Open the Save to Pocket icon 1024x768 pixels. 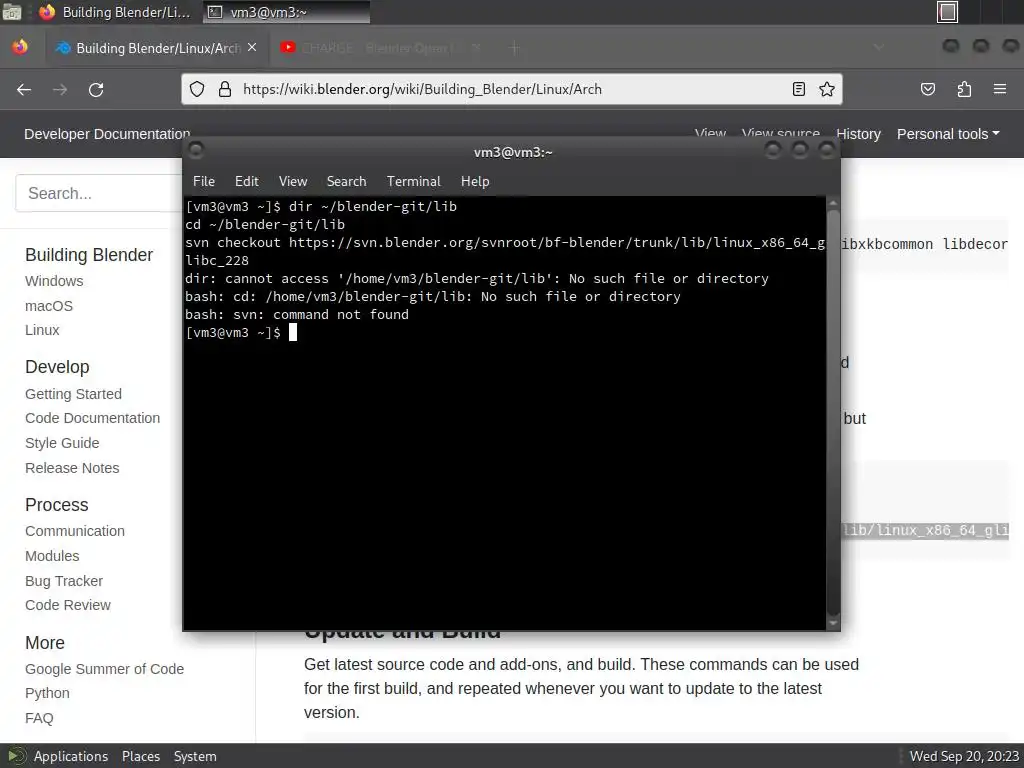(928, 89)
